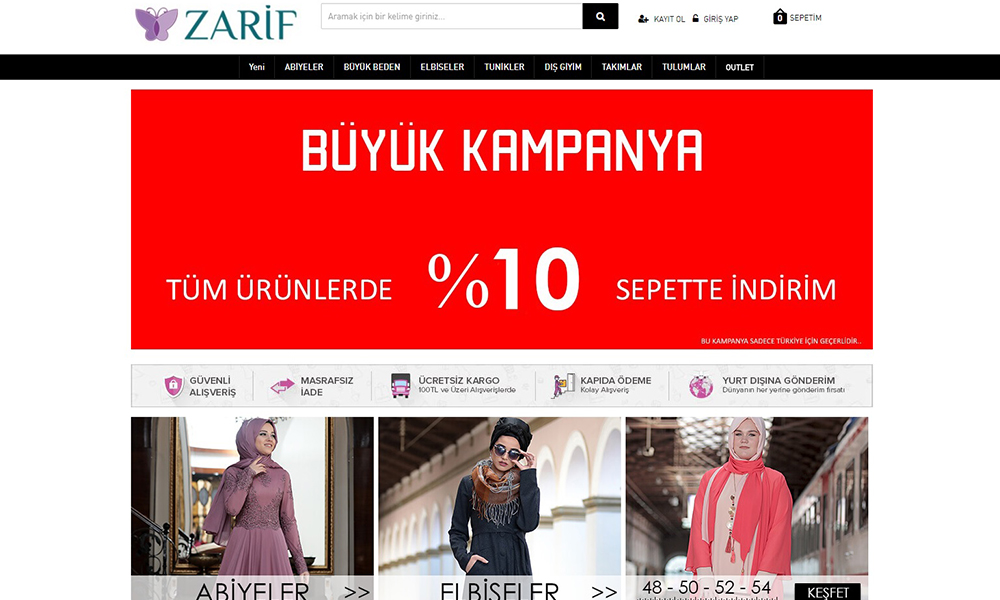Click the Büyük Kampanya red banner
The width and height of the screenshot is (1000, 600).
(x=501, y=219)
